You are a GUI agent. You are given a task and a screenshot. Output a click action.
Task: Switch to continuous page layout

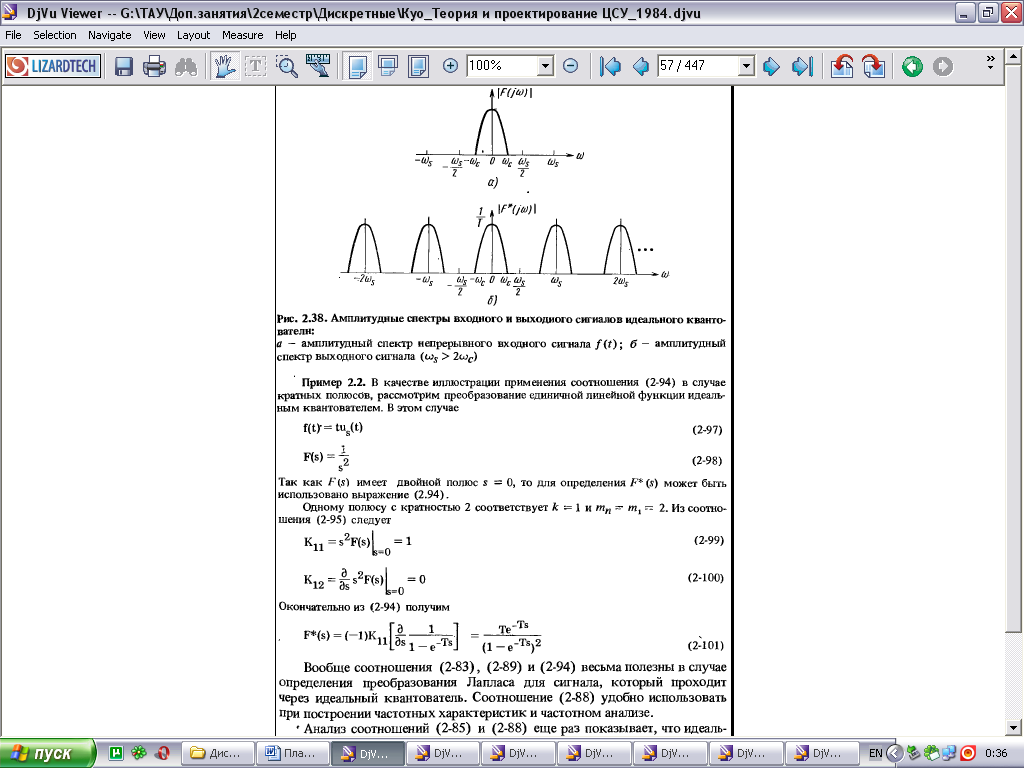[x=388, y=66]
